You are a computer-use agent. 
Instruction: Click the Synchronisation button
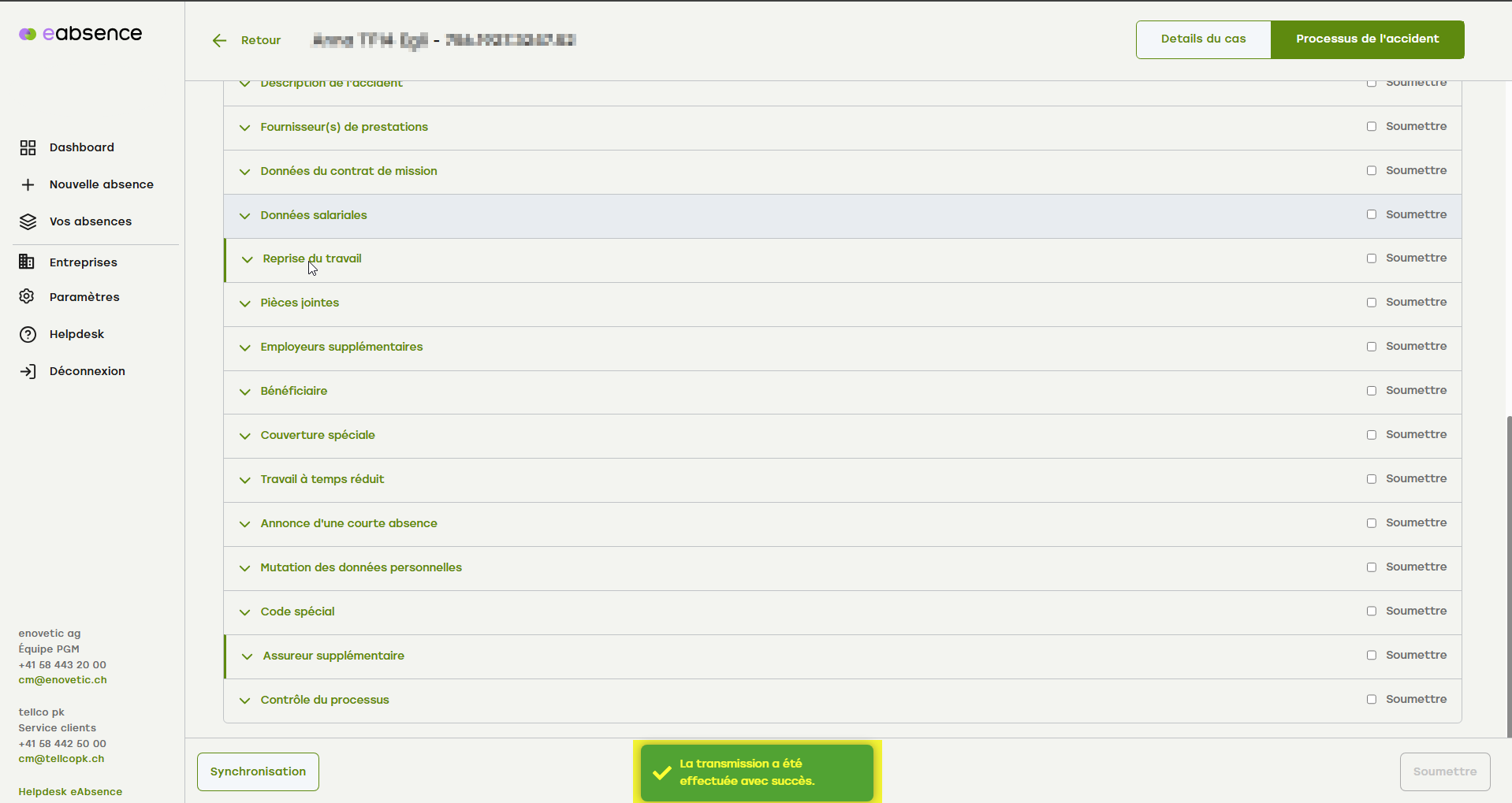click(257, 771)
